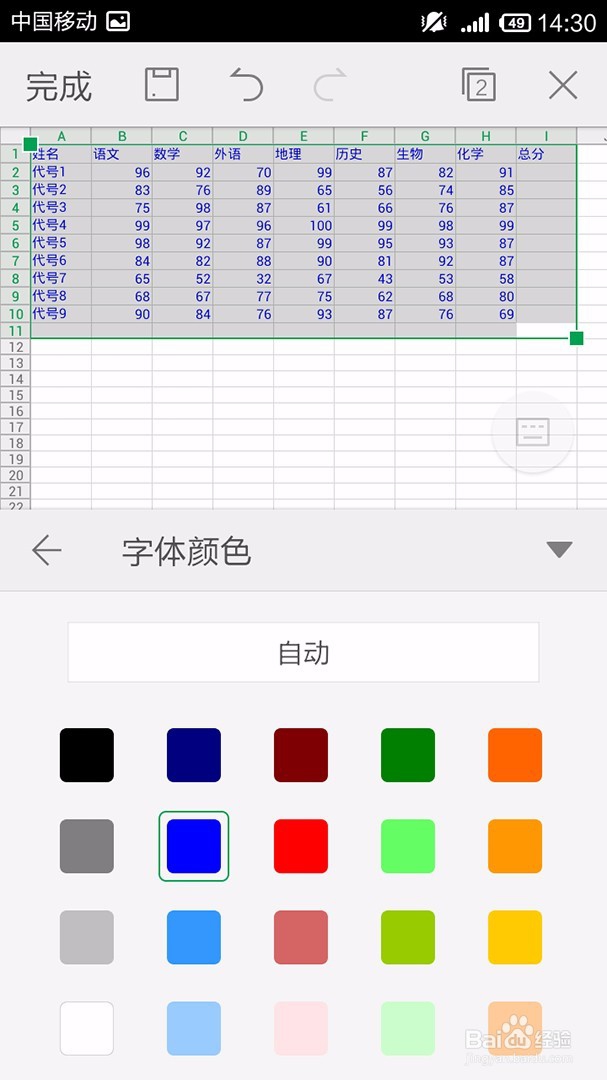Pick the light gray swatch
This screenshot has width=607, height=1080.
point(87,937)
